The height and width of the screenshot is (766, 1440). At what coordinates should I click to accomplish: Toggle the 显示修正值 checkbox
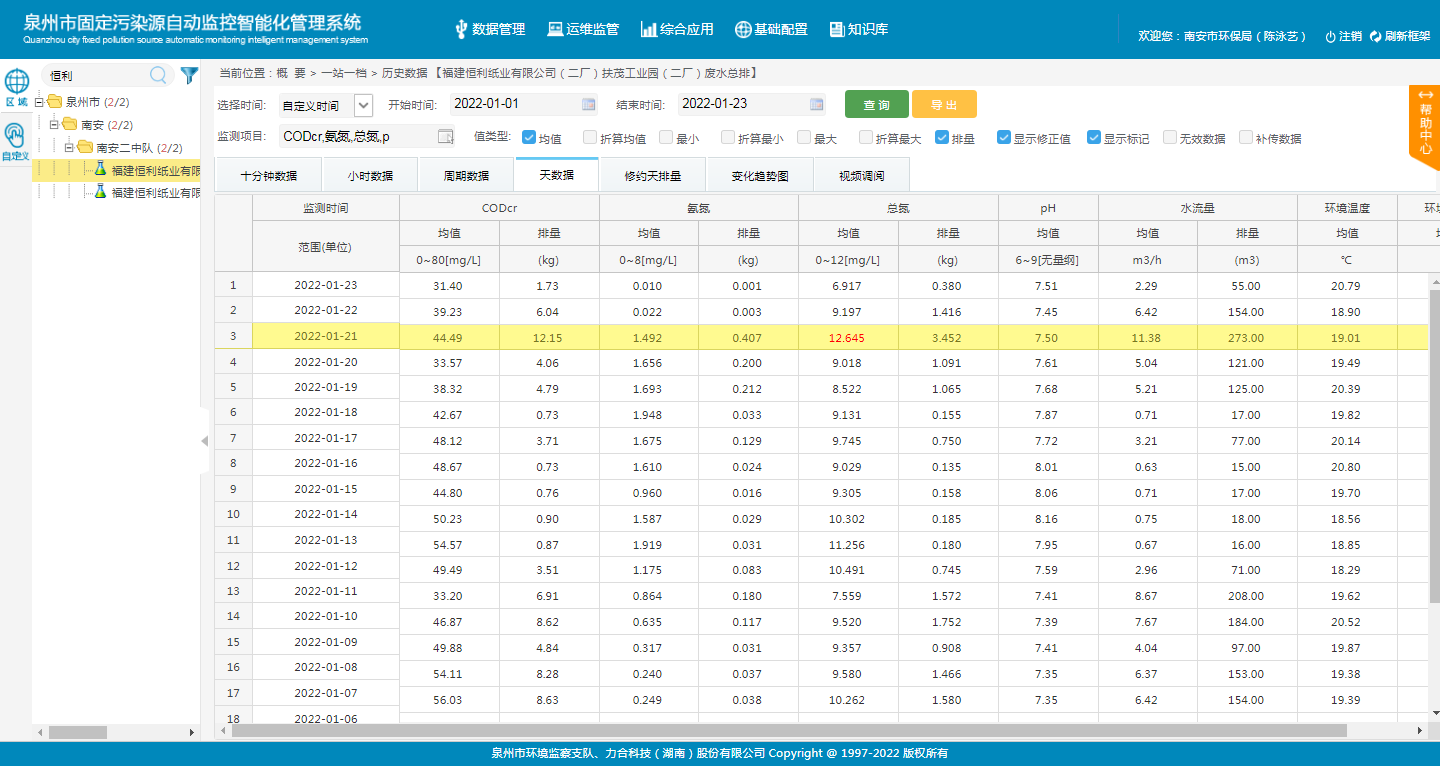1004,138
